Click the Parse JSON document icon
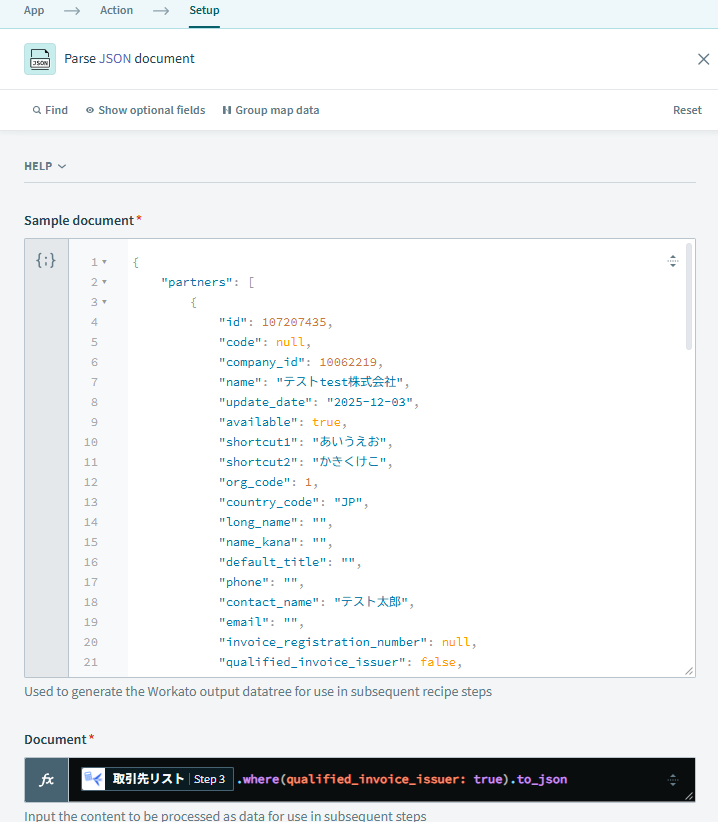This screenshot has height=822, width=718. pos(40,59)
